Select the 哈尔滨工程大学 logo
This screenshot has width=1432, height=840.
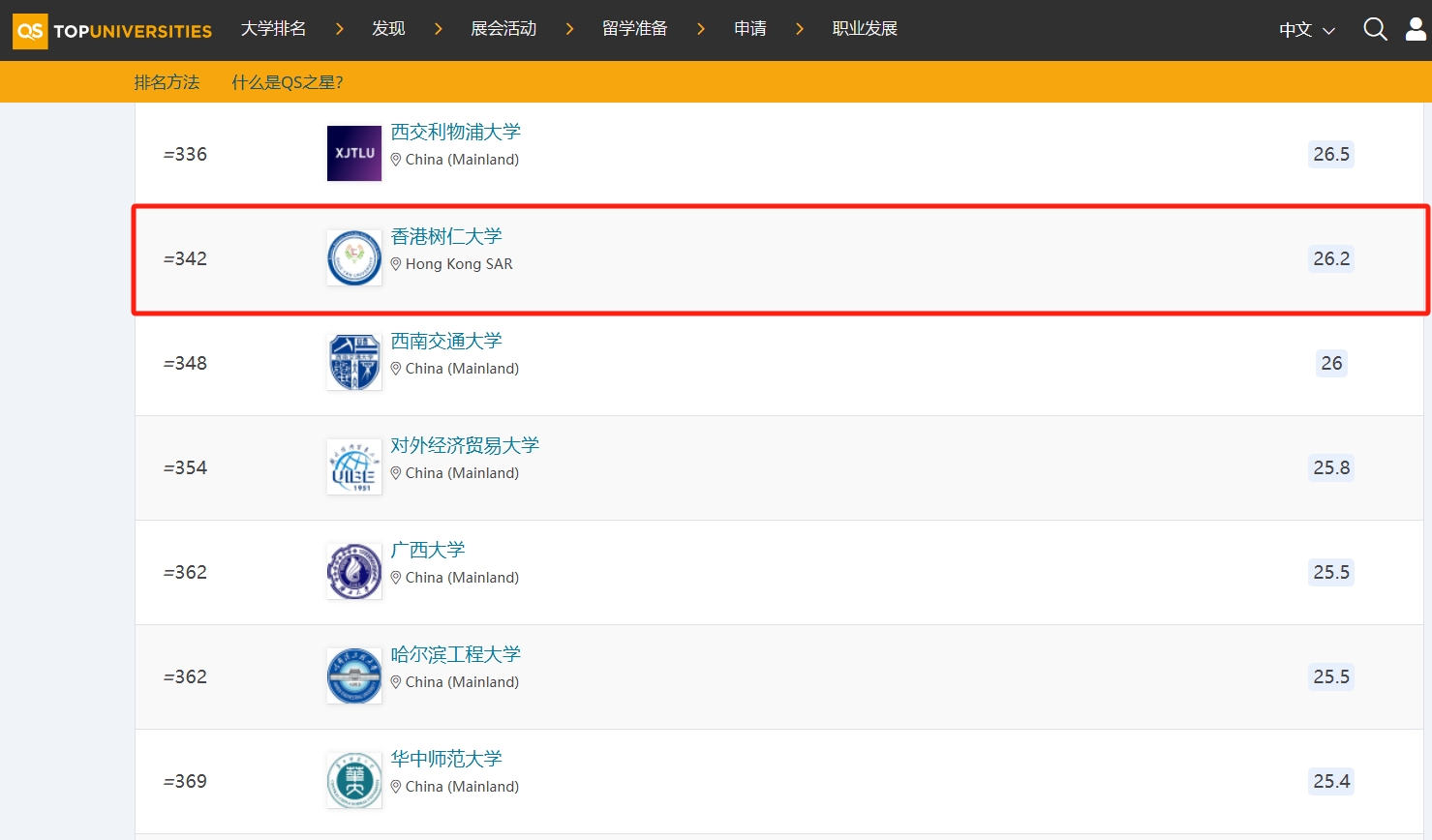[x=353, y=675]
